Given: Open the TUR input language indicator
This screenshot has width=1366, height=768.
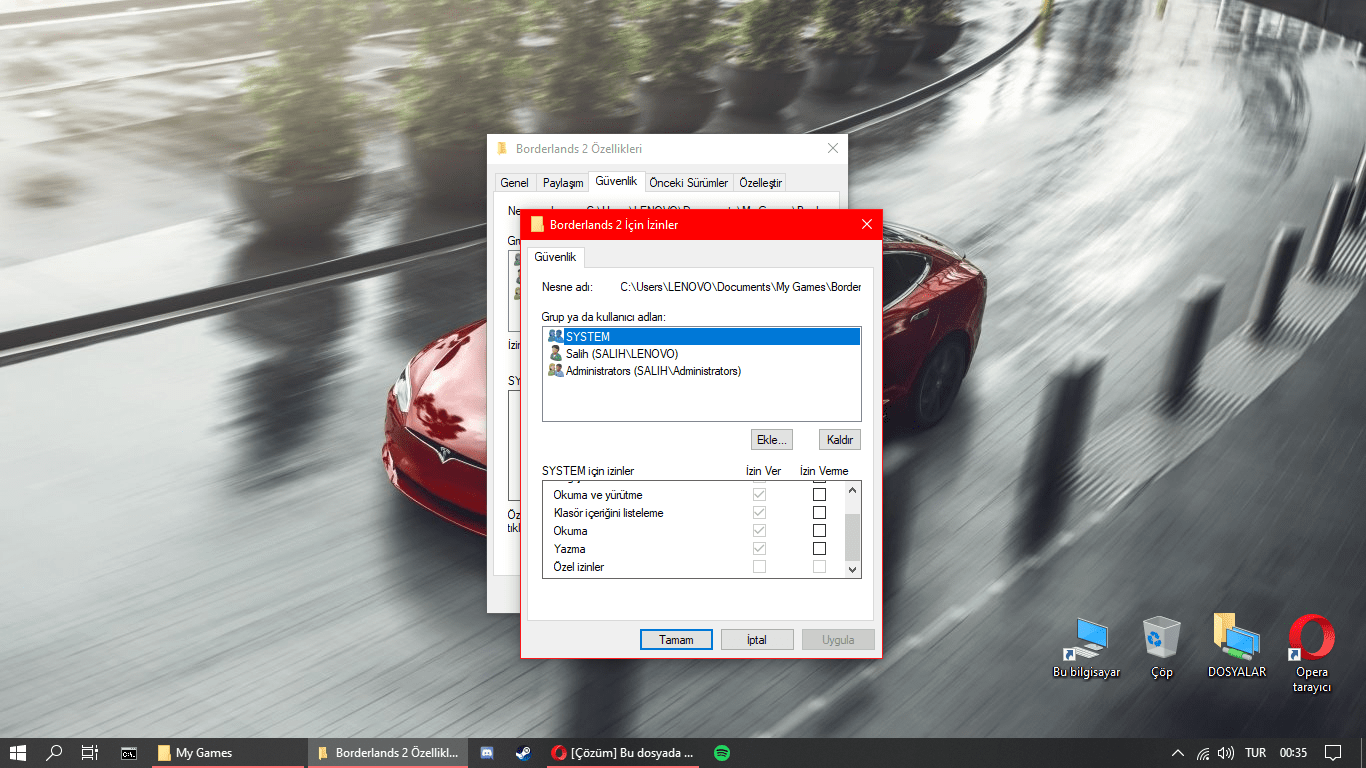Looking at the screenshot, I should (x=1255, y=753).
